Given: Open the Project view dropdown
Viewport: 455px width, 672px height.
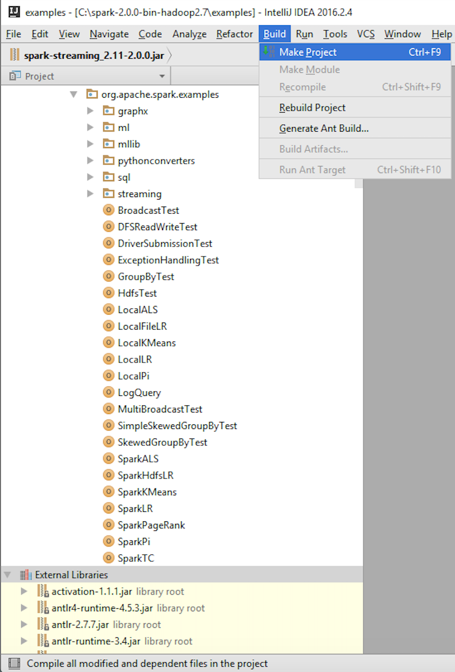Looking at the screenshot, I should click(x=162, y=76).
